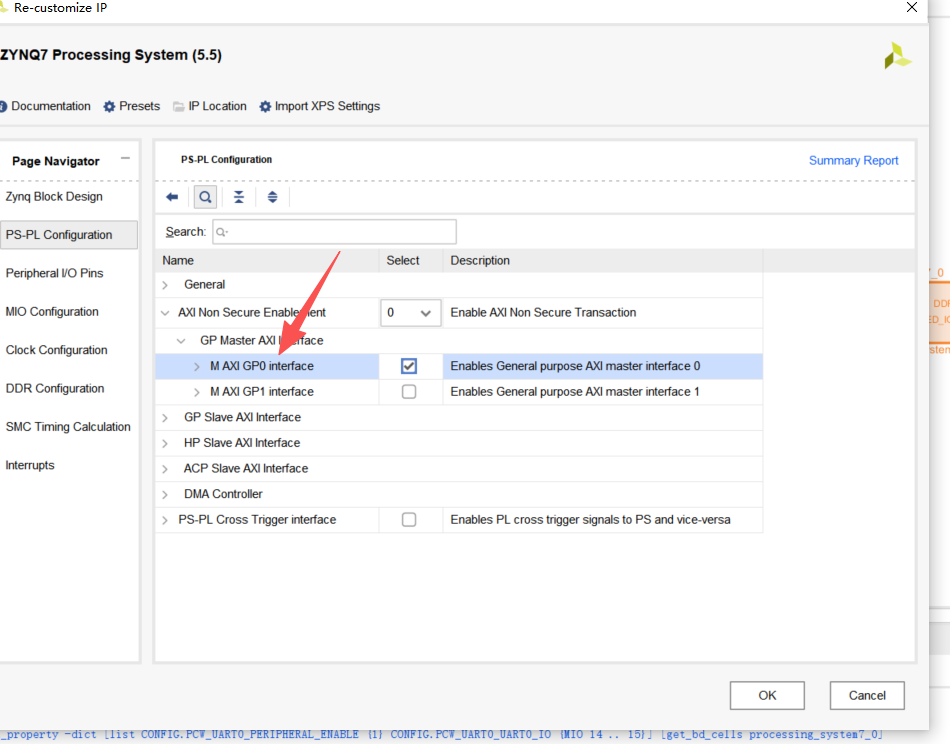Click 'ZYNQ7 Processing System (5.5)' title
This screenshot has height=744, width=950.
click(x=111, y=55)
